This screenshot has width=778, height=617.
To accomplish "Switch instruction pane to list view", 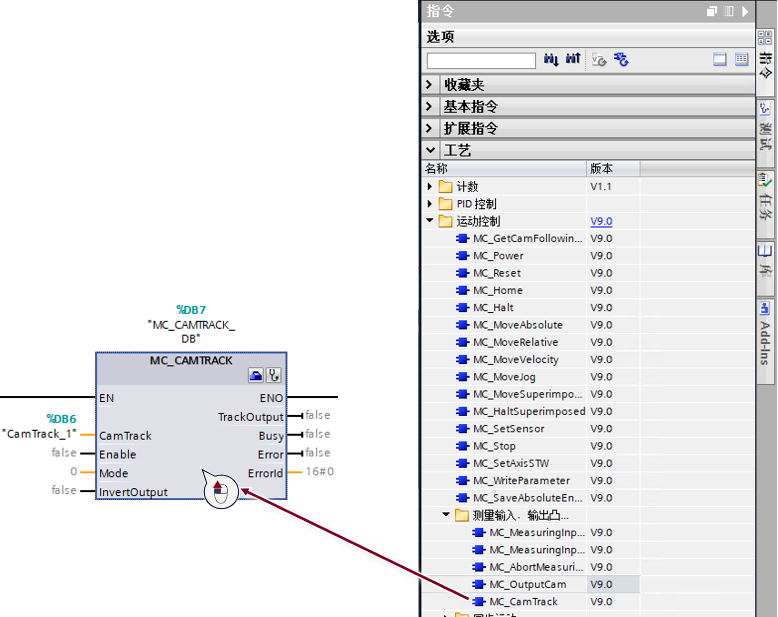I will tap(741, 60).
